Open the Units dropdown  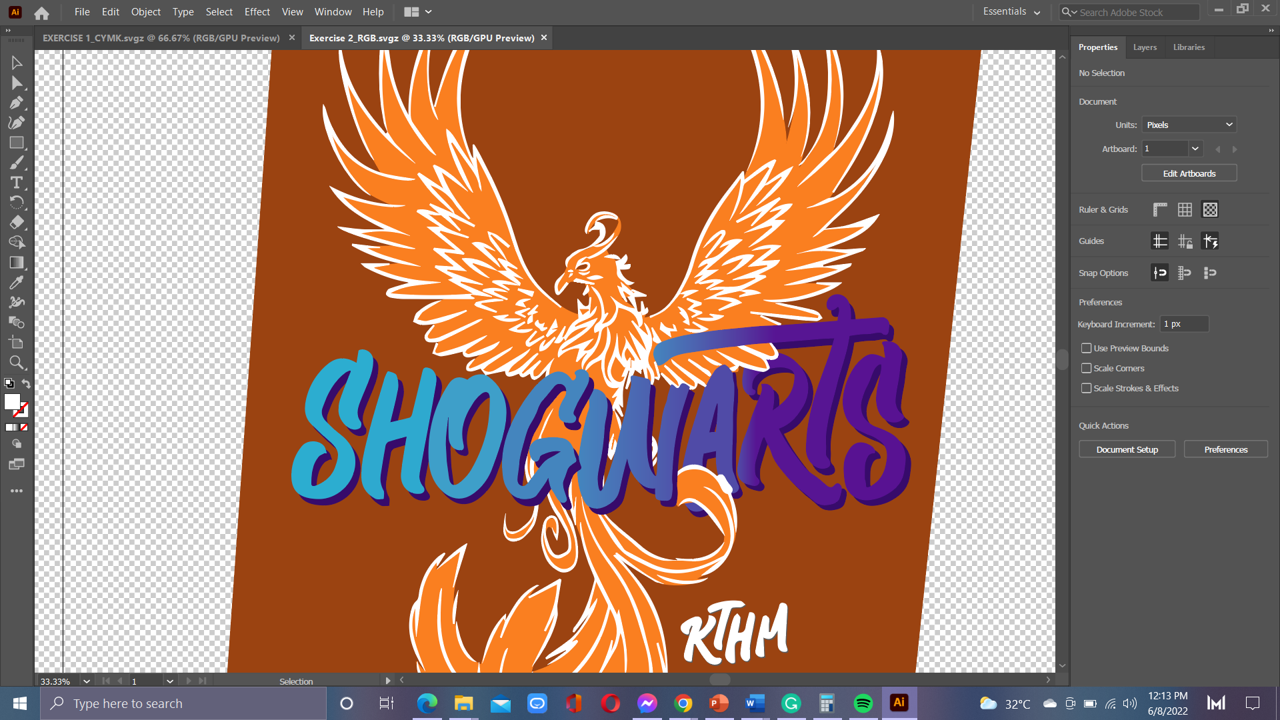[x=1189, y=125]
